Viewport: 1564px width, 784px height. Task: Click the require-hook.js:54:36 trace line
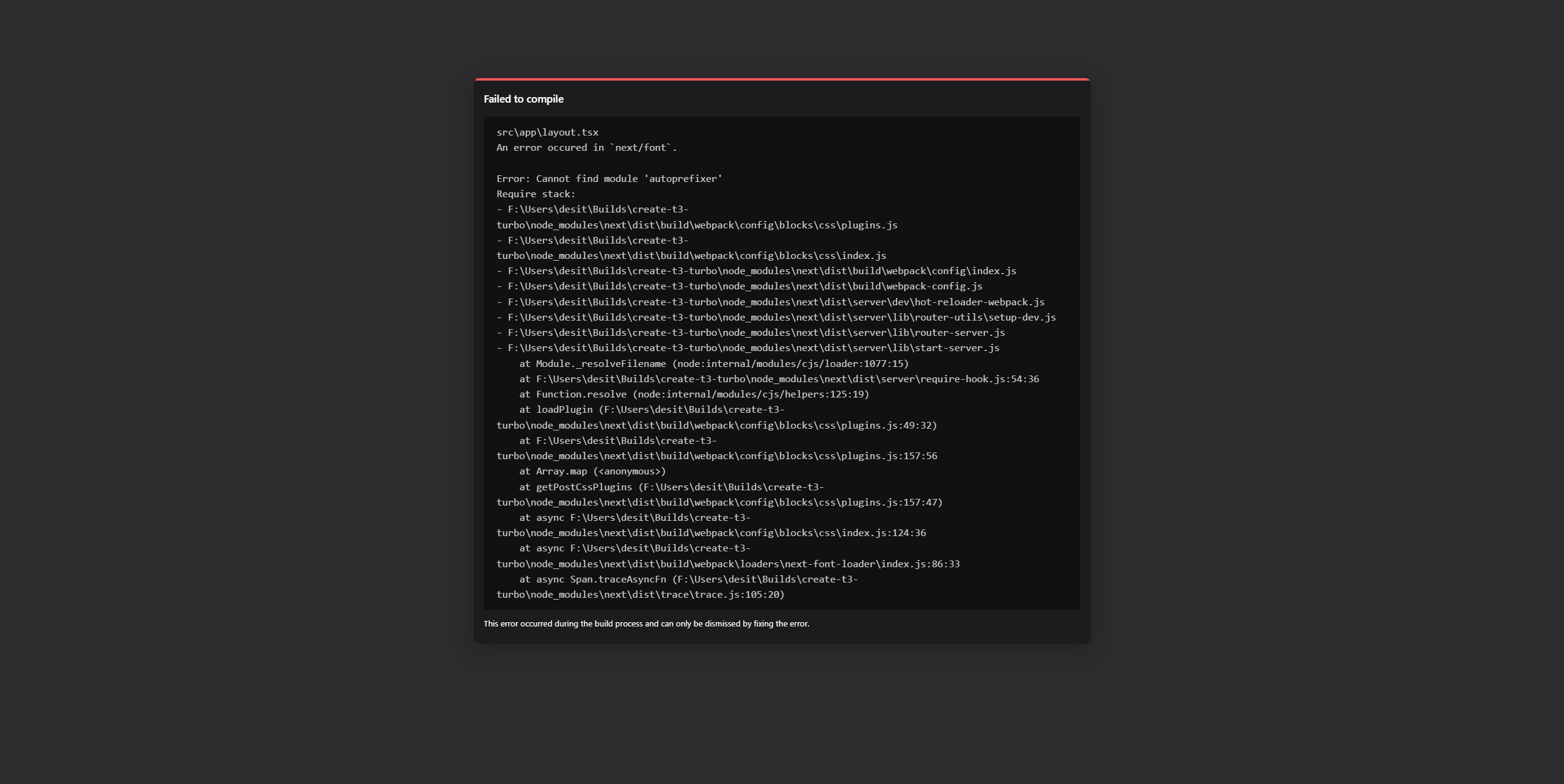779,379
